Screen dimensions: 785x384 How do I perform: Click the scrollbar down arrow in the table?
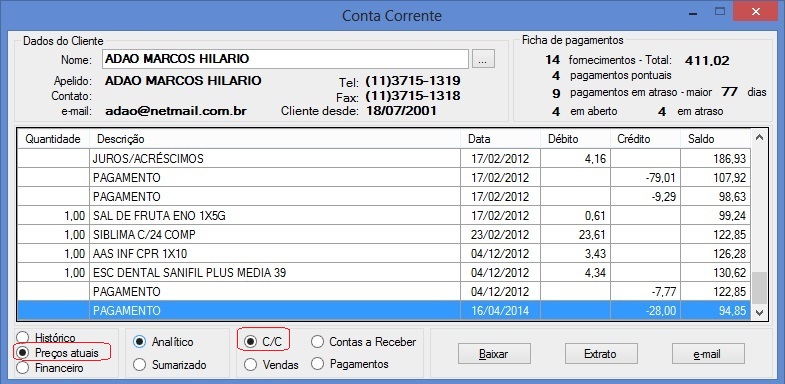tap(759, 312)
